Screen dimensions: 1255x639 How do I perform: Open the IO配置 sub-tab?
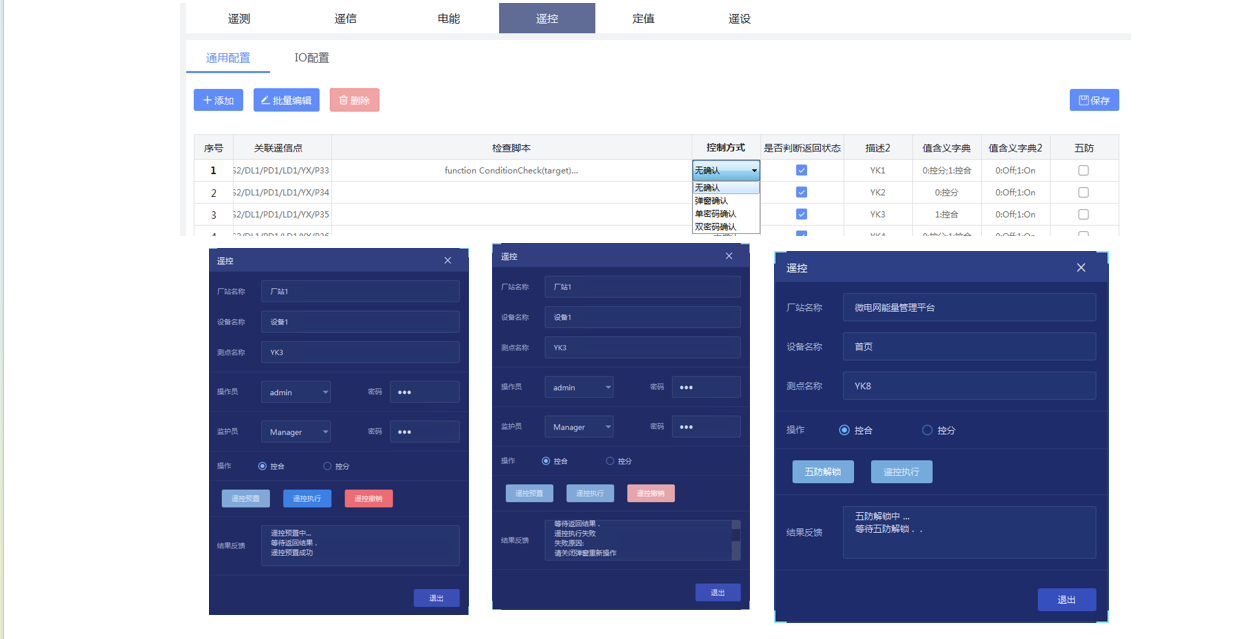[311, 58]
